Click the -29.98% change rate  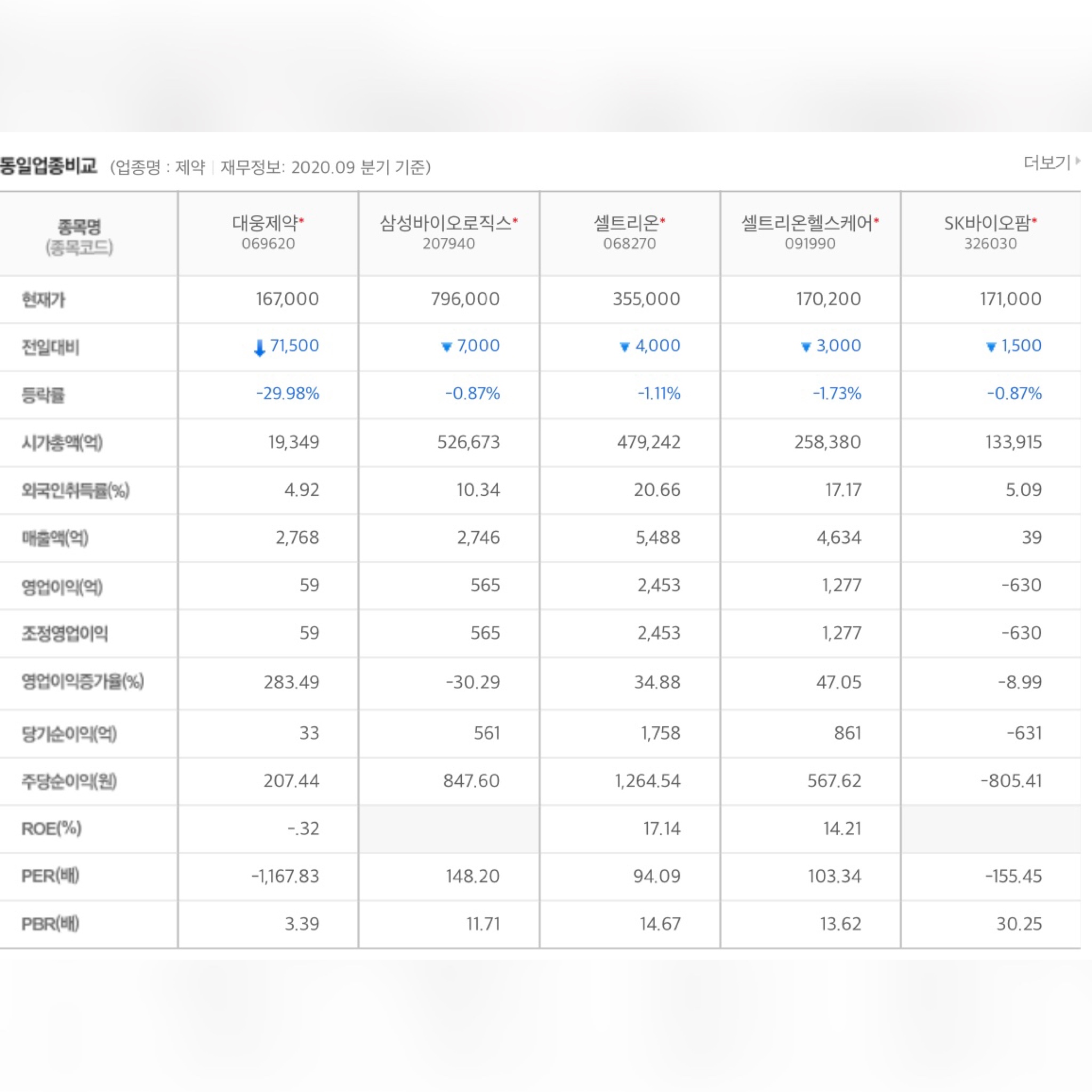[288, 394]
